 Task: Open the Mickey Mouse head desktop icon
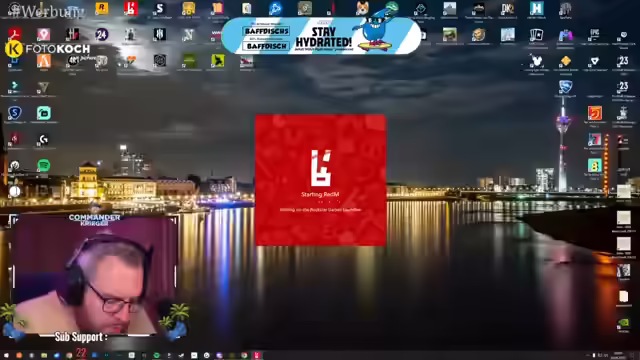tap(536, 60)
